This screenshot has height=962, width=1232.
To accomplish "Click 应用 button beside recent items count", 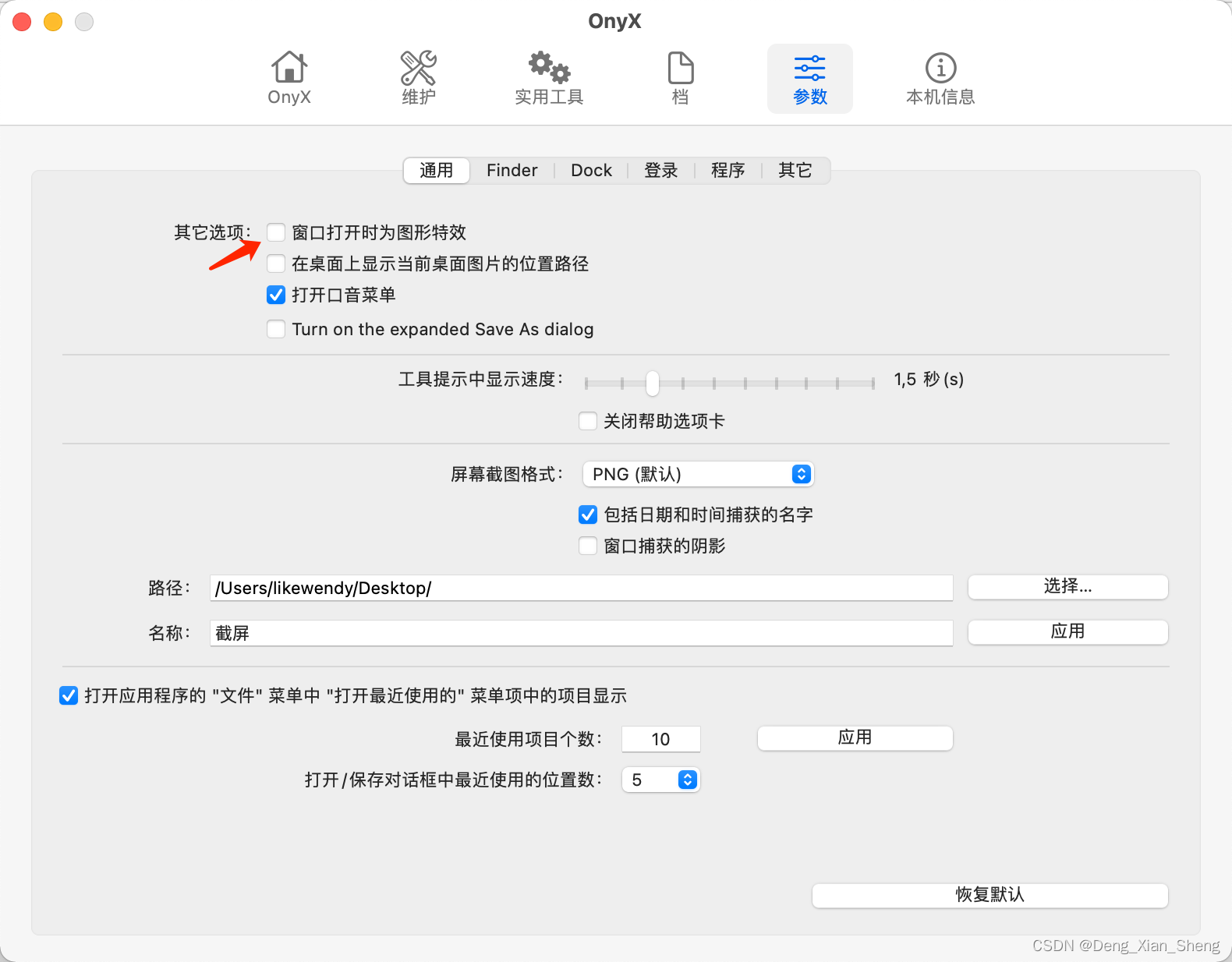I will point(855,737).
